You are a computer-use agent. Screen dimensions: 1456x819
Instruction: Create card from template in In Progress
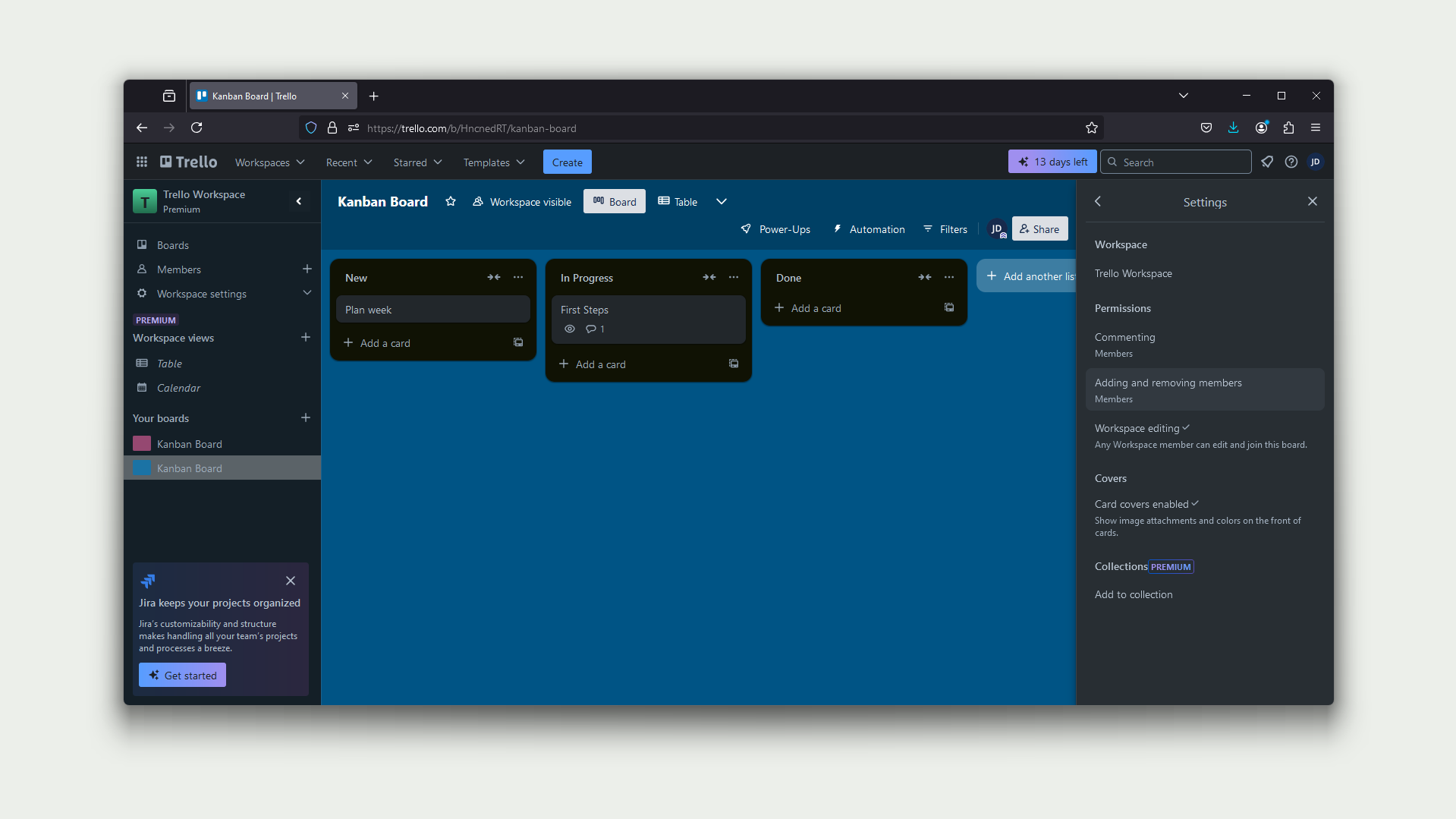tap(734, 364)
